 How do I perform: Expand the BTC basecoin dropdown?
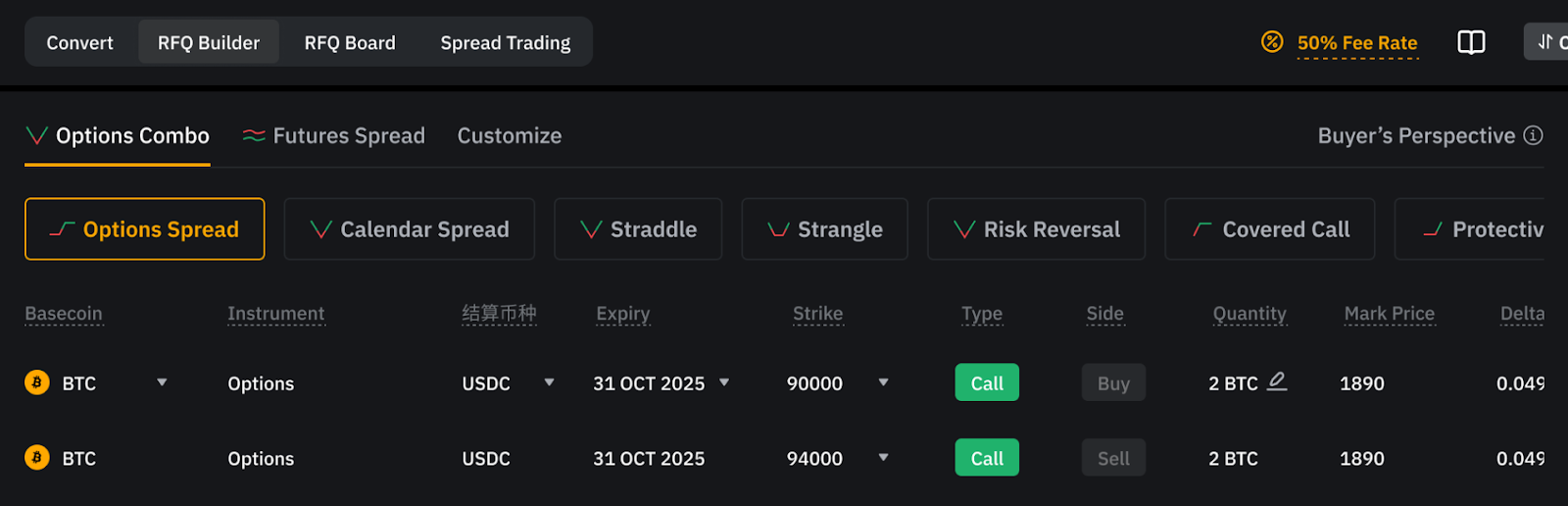point(162,382)
